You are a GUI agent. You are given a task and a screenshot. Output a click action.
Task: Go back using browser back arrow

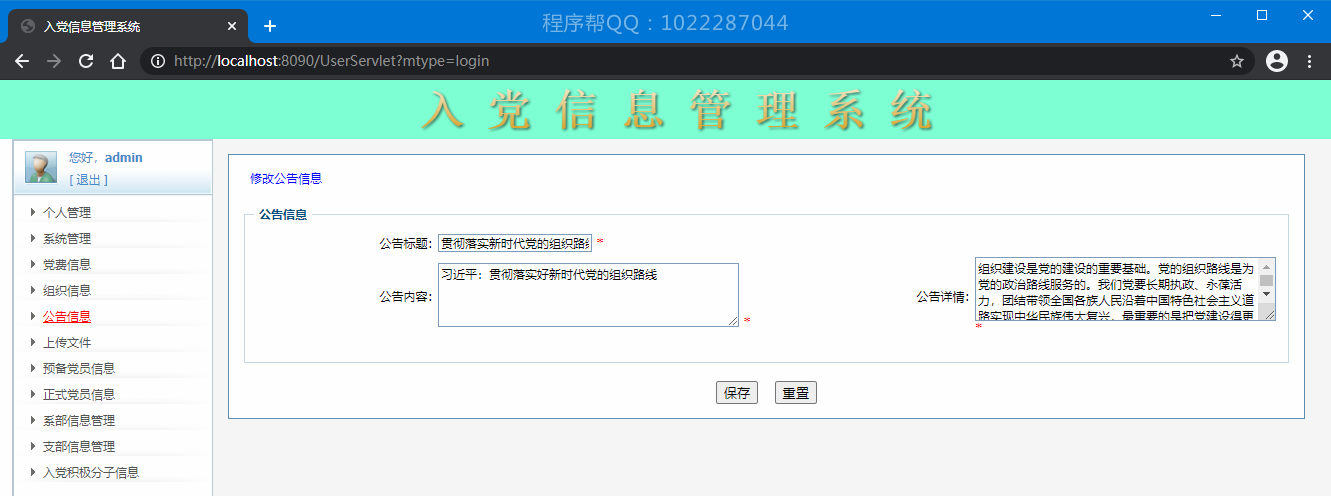click(22, 61)
